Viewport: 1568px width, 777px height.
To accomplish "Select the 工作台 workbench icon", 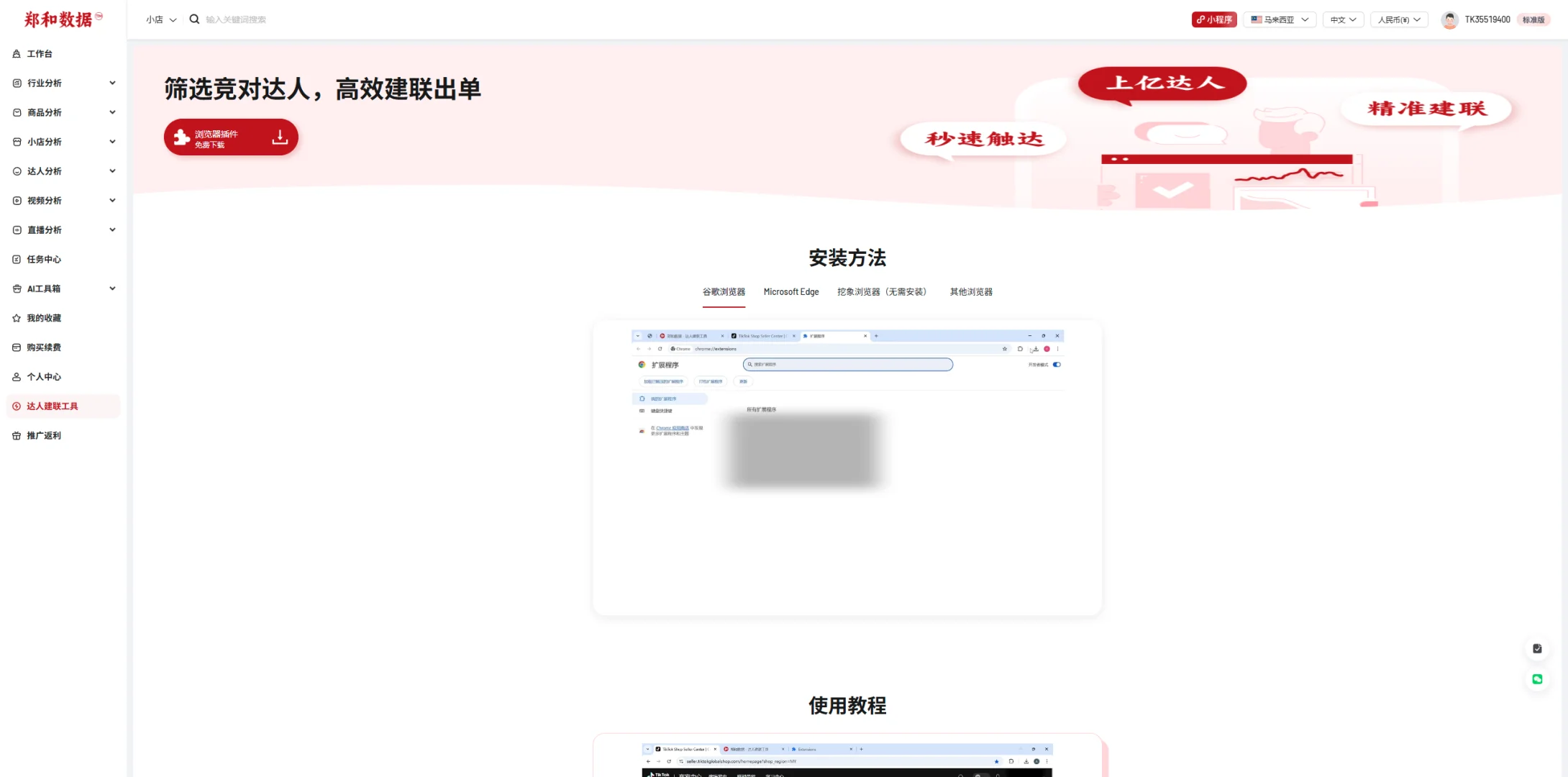I will click(17, 53).
